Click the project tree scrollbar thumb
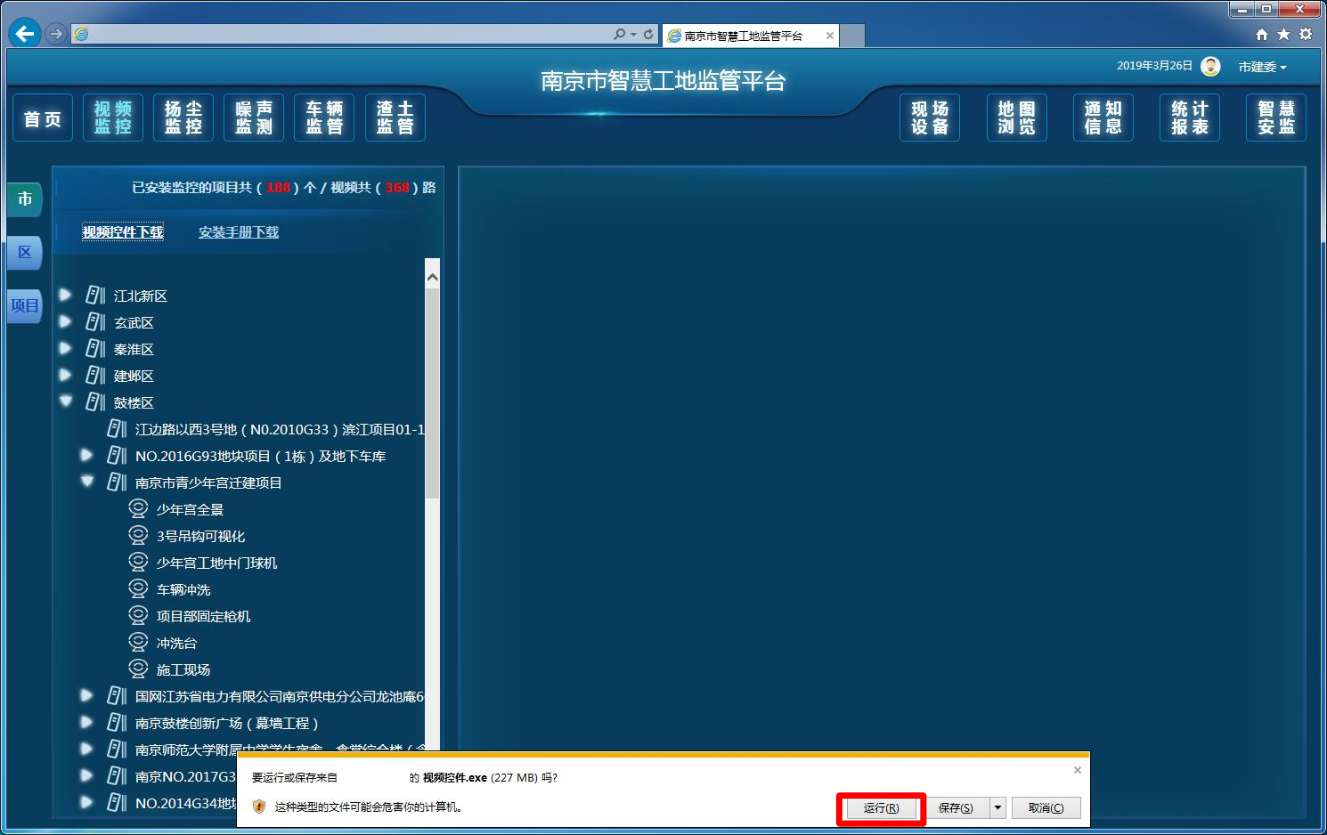 coord(432,394)
